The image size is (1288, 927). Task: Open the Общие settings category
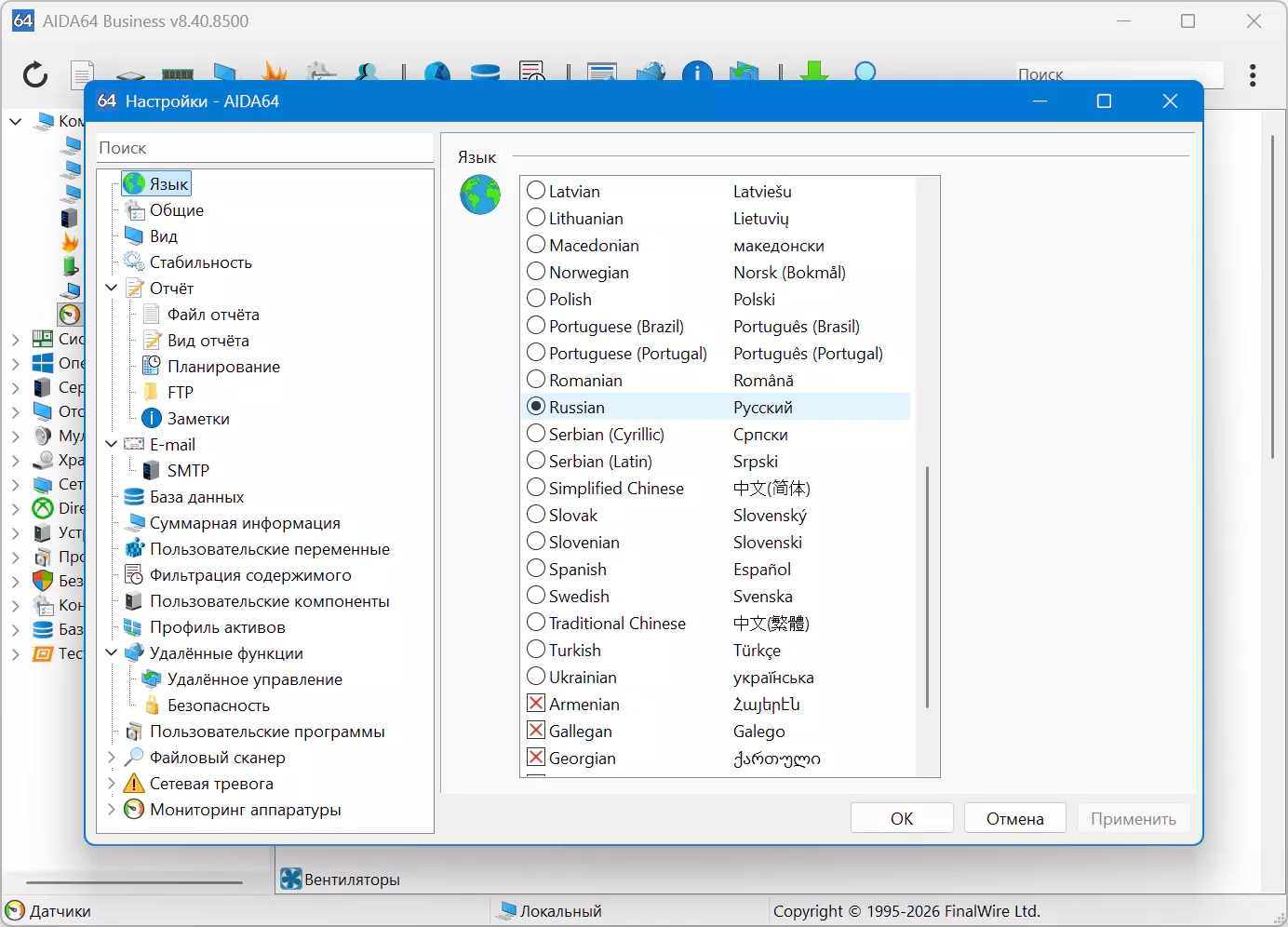164,210
